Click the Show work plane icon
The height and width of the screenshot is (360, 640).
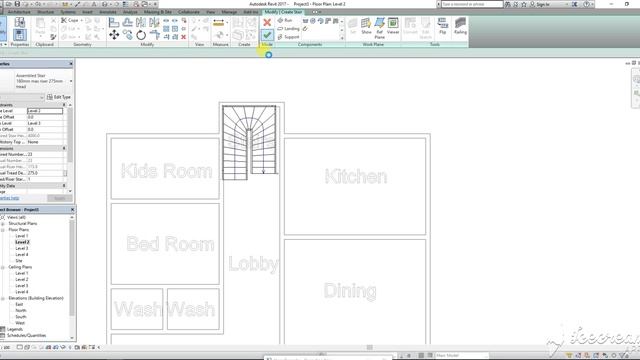[366, 26]
